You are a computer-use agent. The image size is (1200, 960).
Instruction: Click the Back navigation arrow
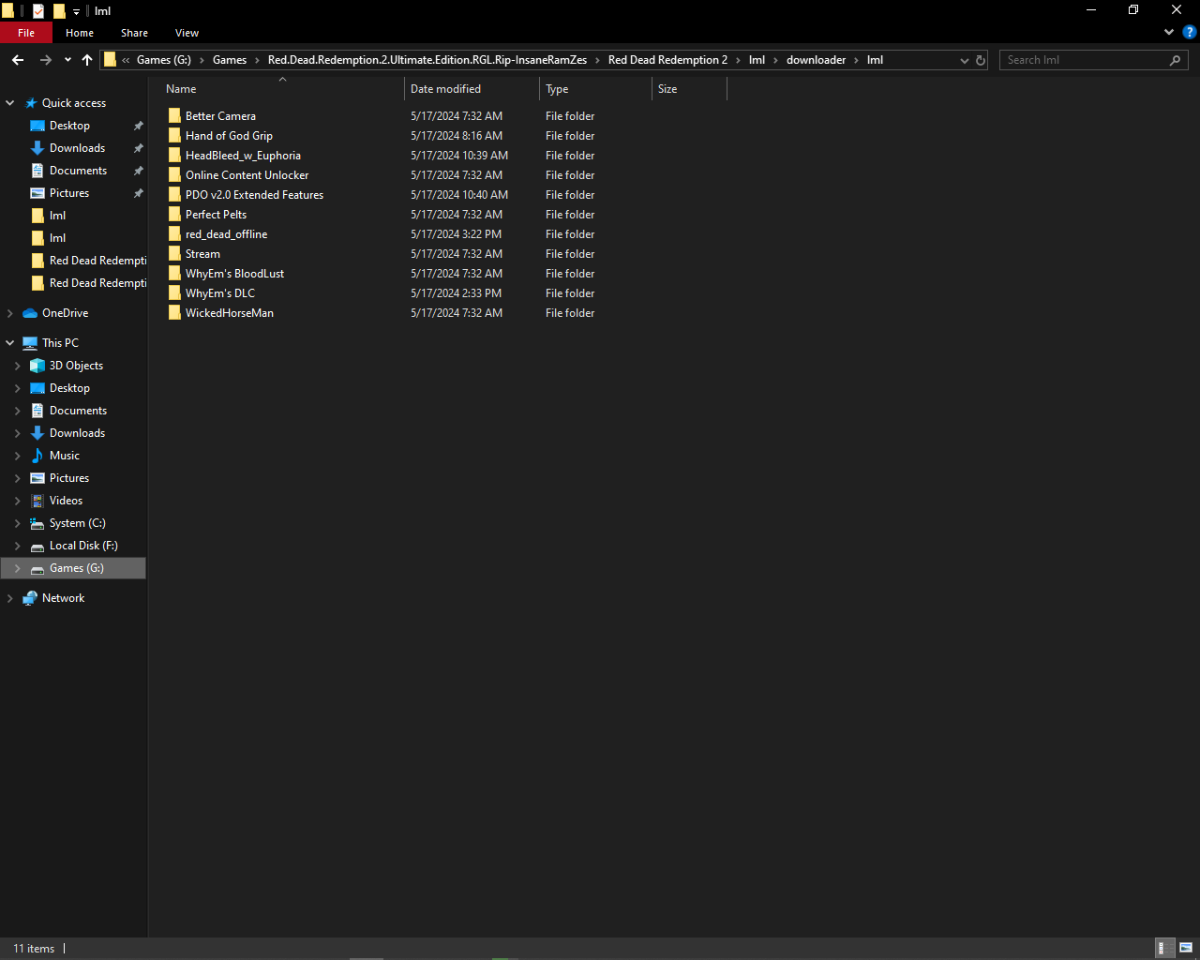point(18,60)
